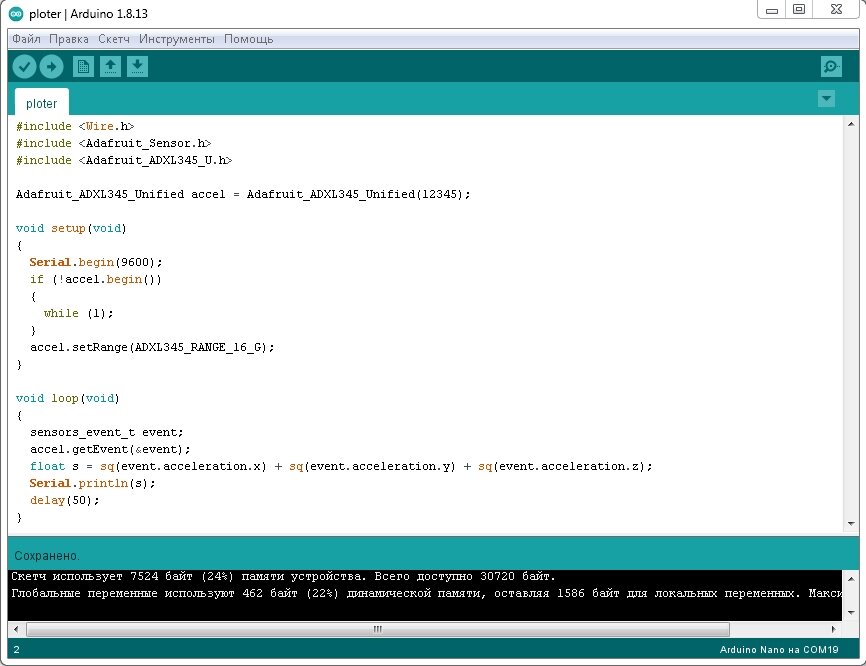Verify the sketch with the checkmark button

(x=24, y=67)
